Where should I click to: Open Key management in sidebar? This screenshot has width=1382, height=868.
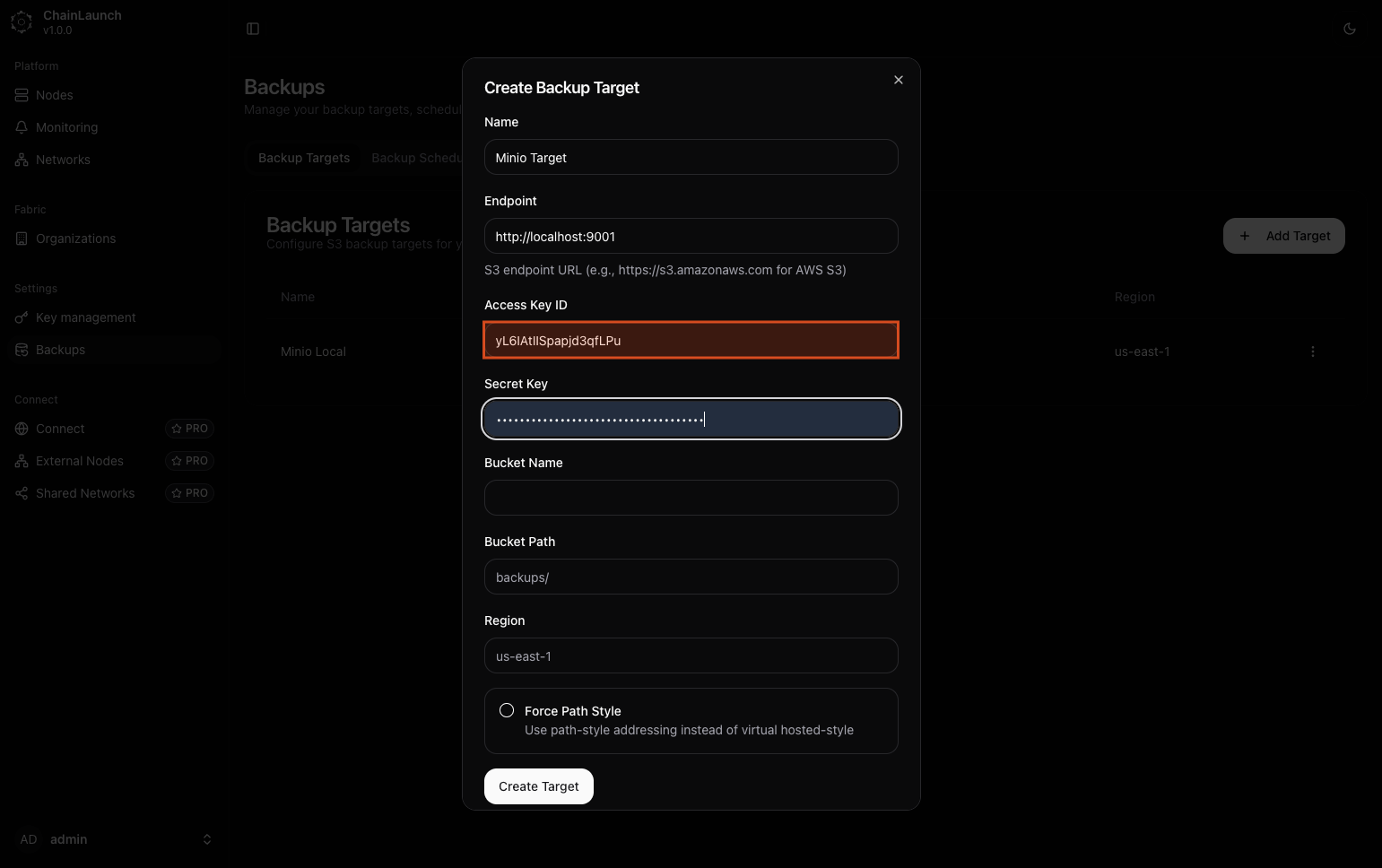pos(85,317)
